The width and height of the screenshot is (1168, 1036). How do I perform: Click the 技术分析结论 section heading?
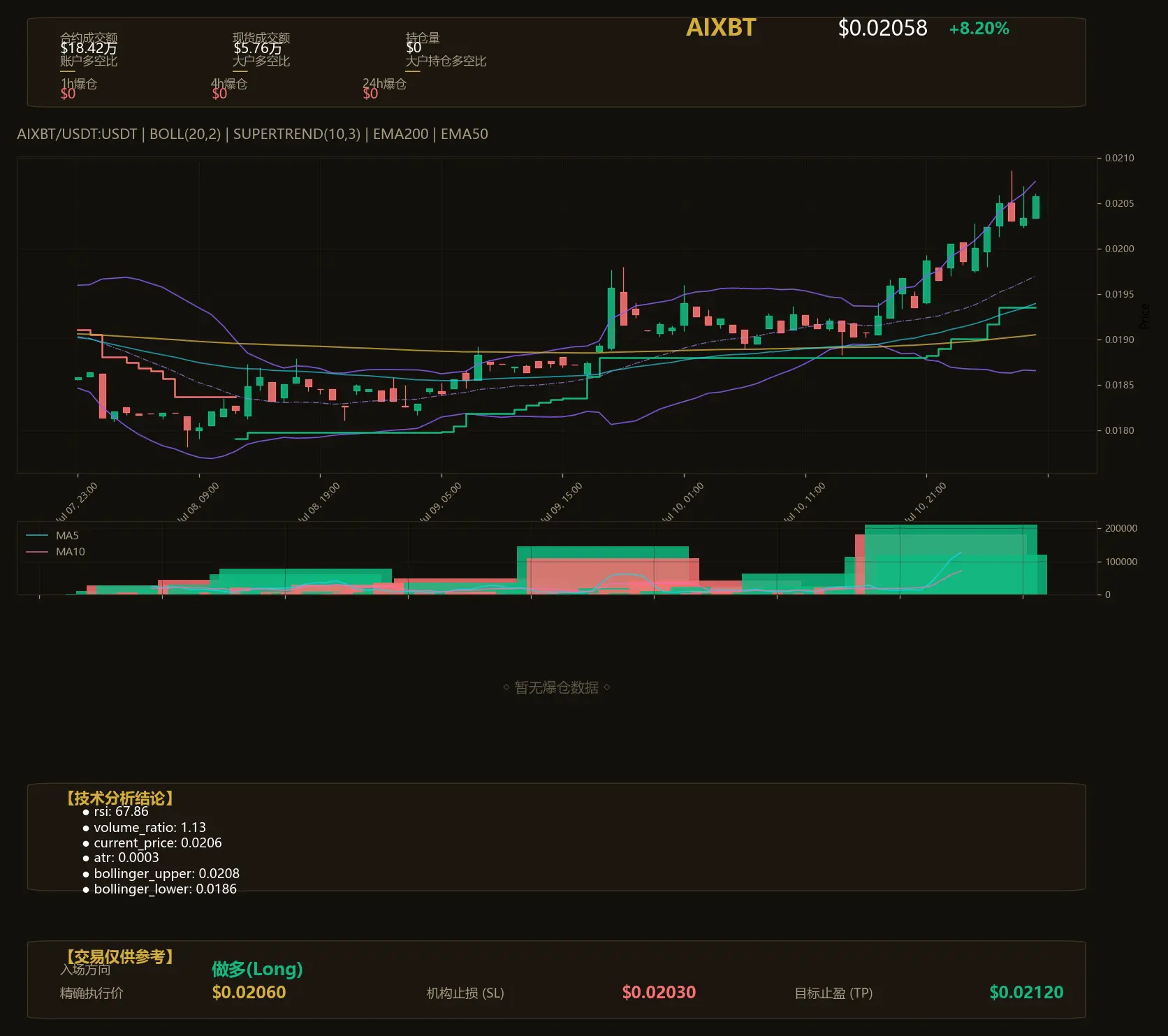point(119,798)
